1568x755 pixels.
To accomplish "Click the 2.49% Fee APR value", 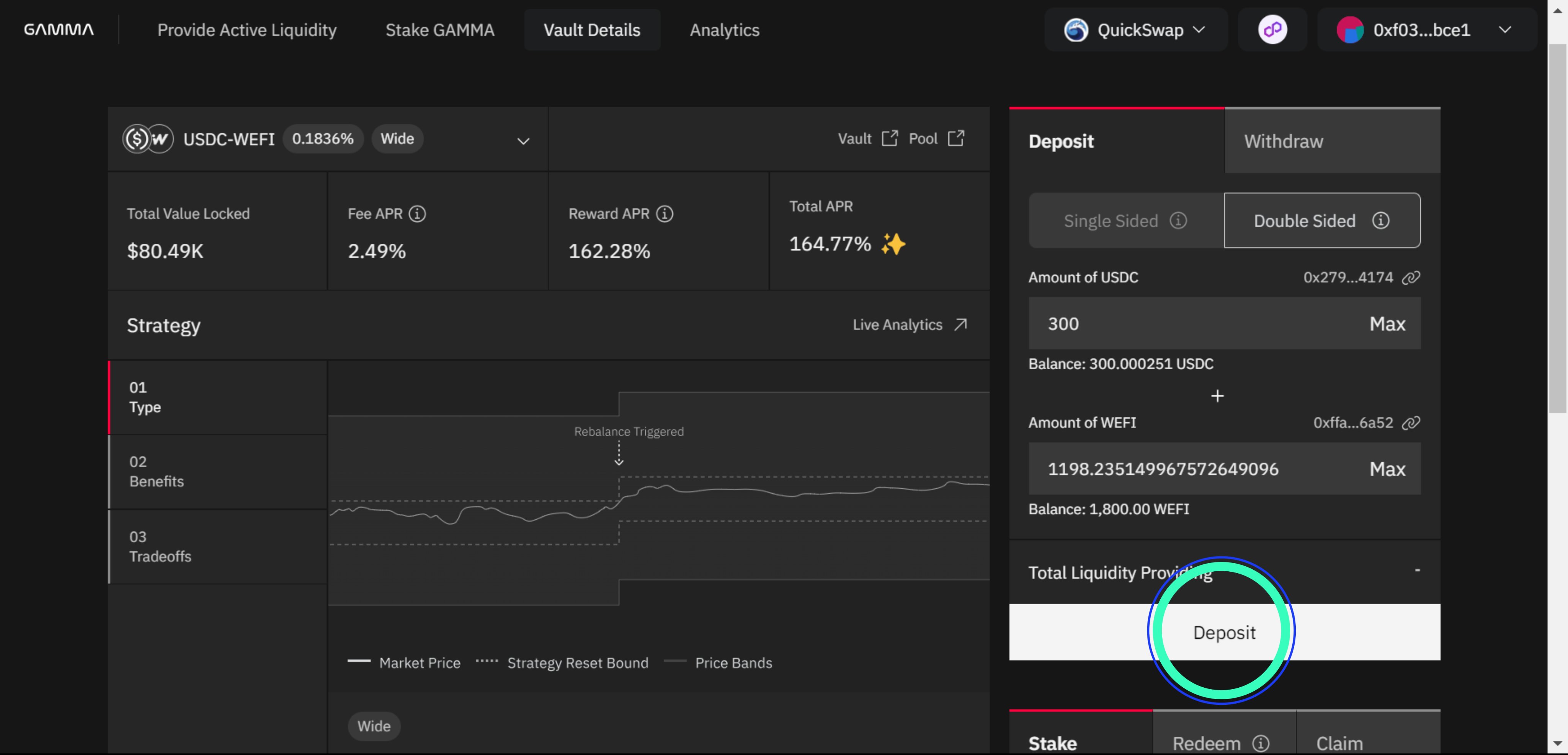I will point(376,251).
